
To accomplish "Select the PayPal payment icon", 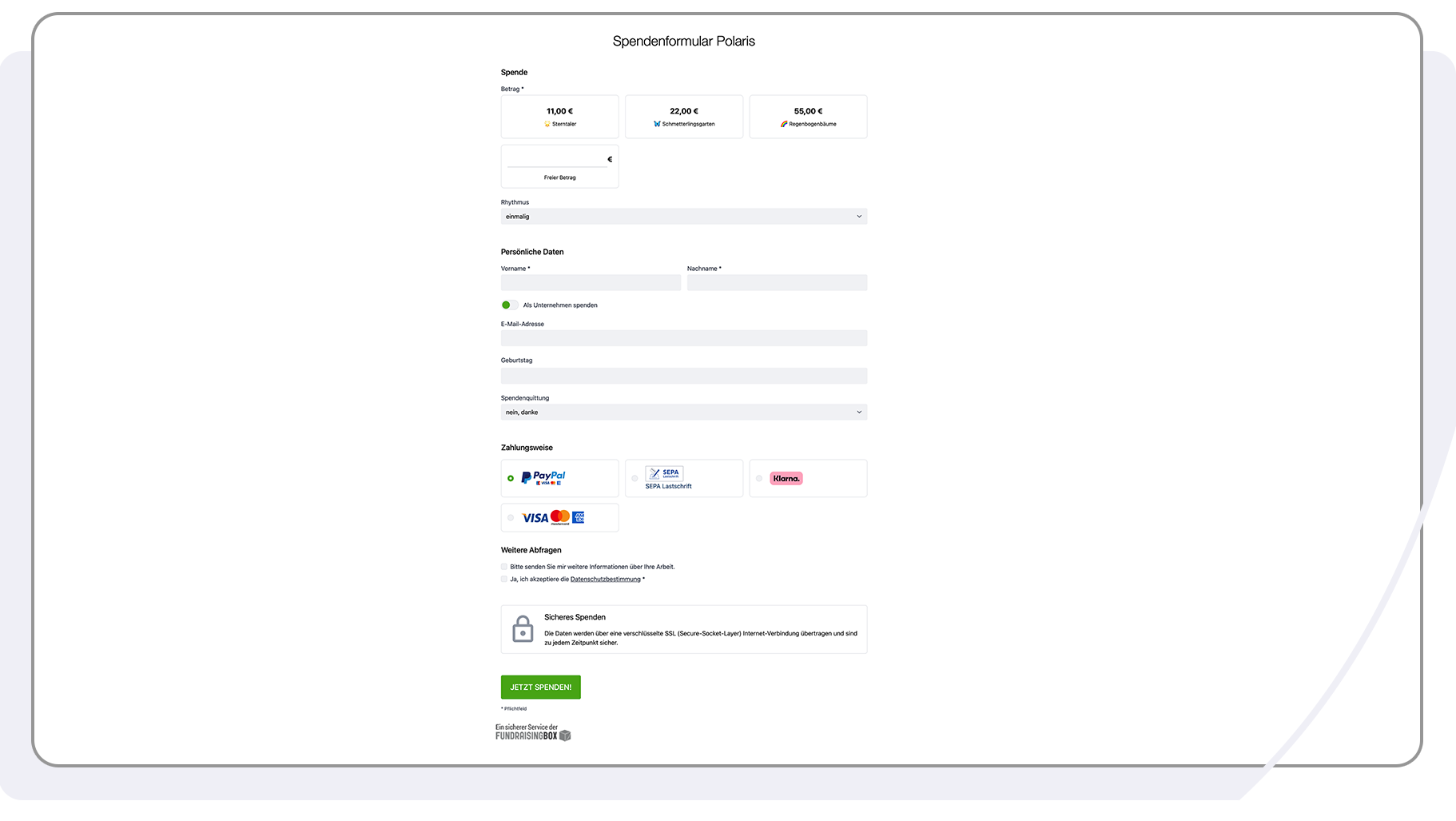I will point(543,477).
